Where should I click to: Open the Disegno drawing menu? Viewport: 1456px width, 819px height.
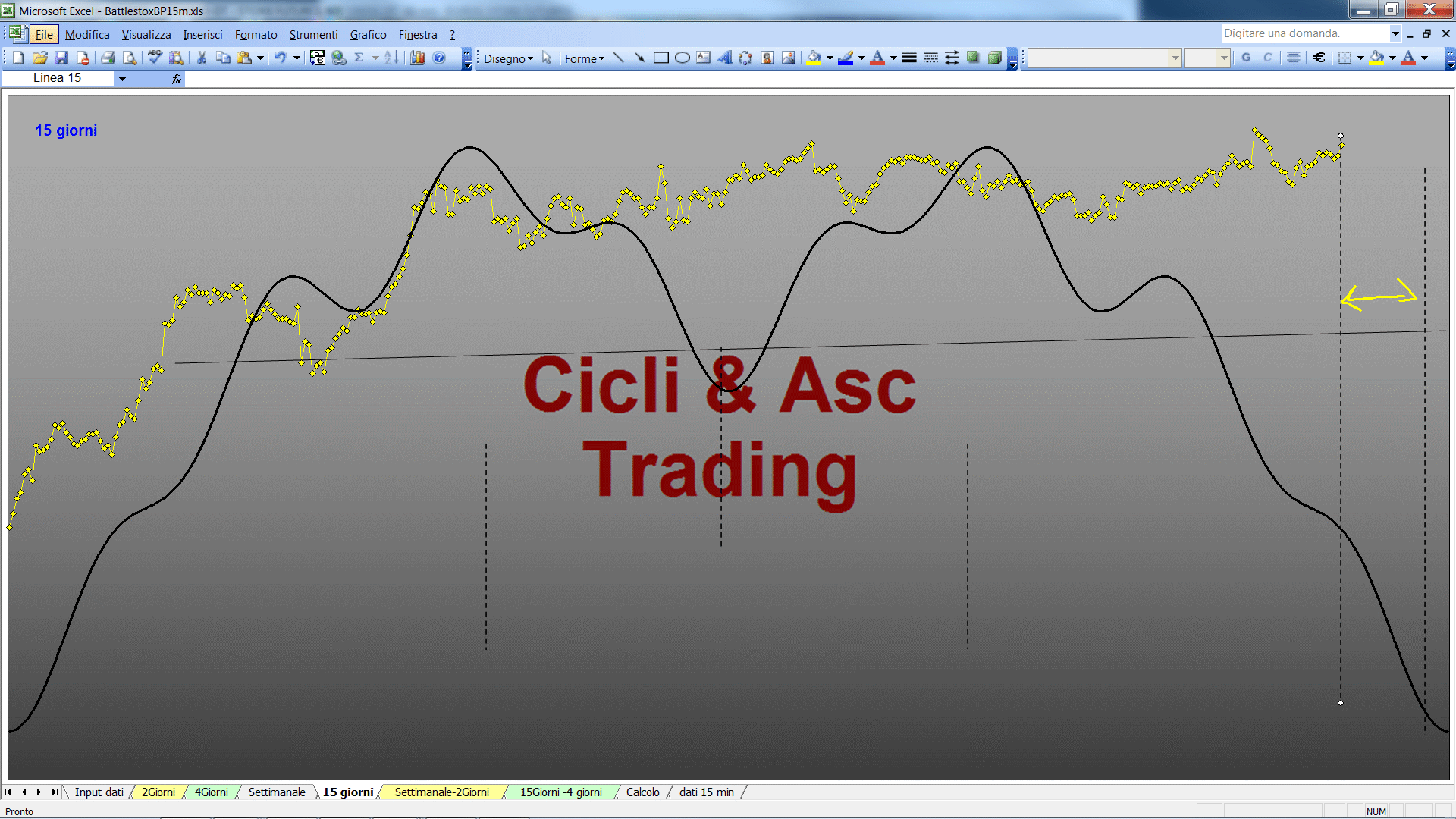point(508,58)
